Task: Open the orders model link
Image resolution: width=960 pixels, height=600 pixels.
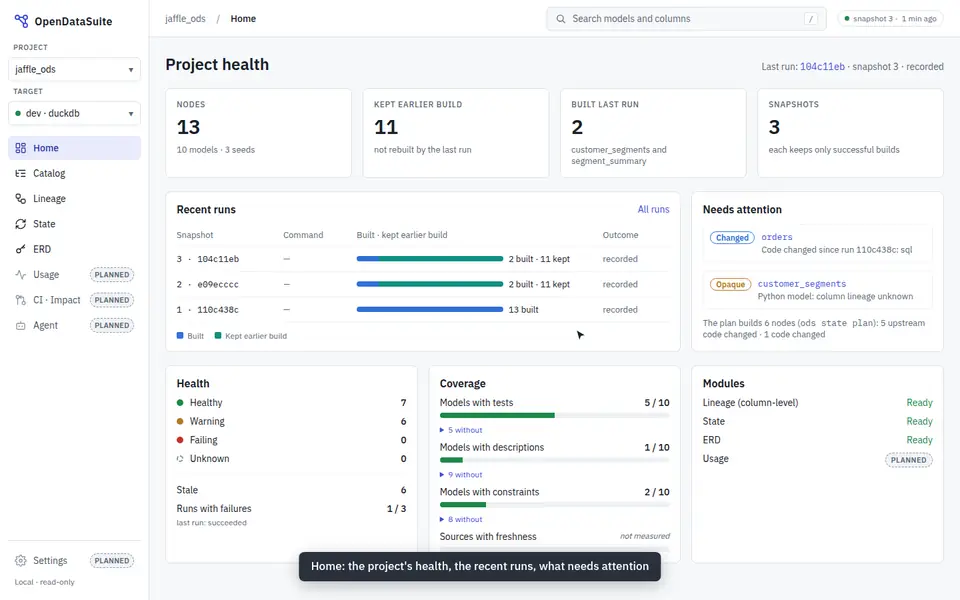Action: coord(777,237)
